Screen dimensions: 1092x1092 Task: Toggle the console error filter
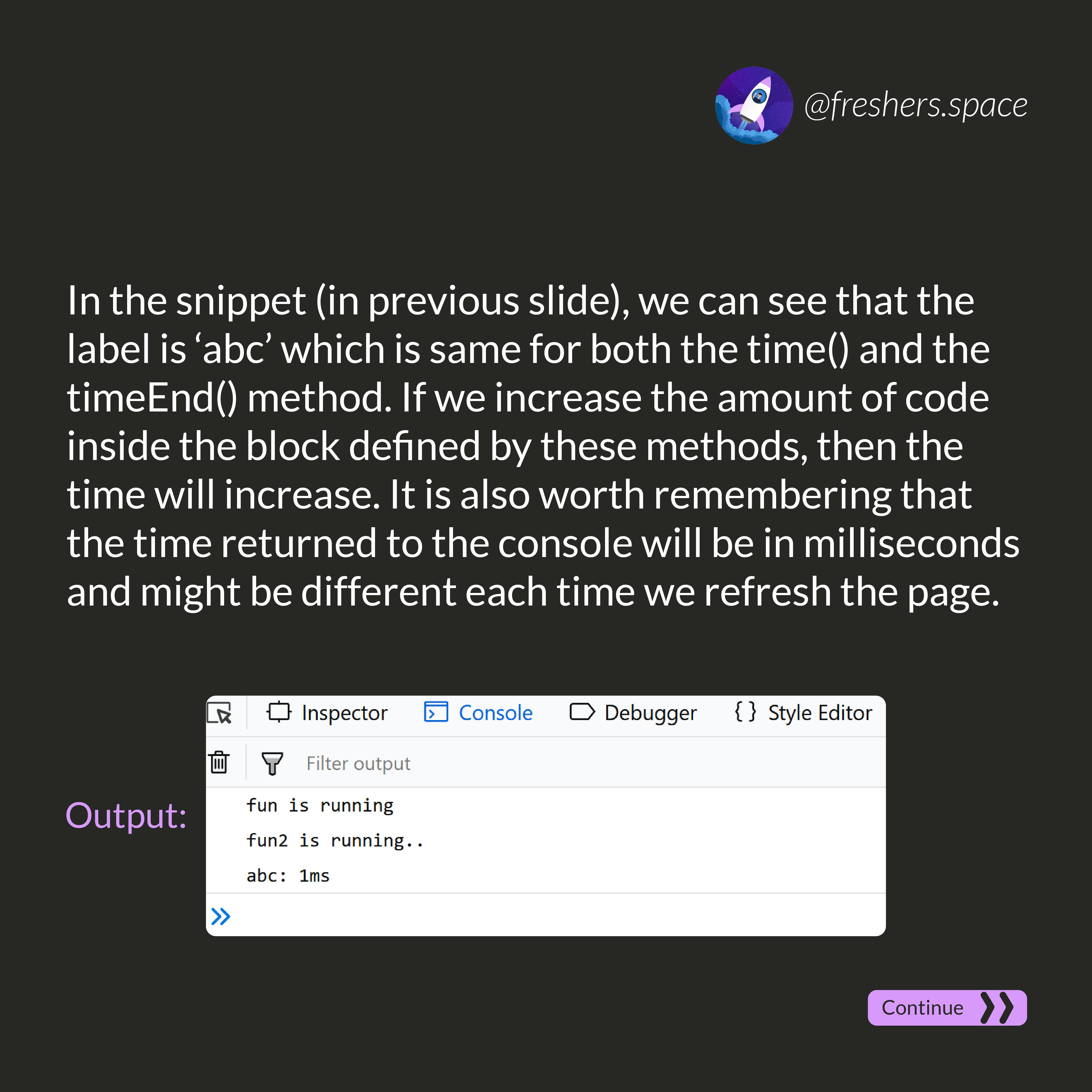(x=275, y=763)
